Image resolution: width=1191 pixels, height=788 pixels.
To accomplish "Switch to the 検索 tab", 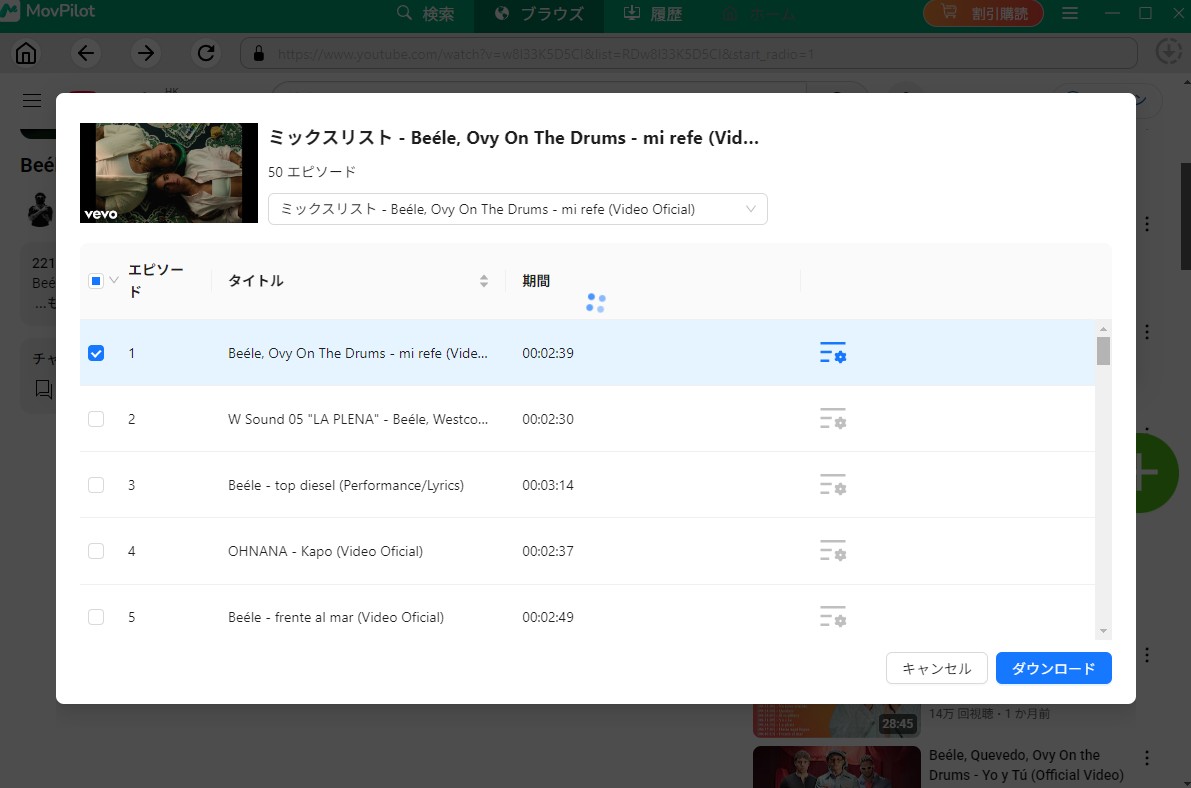I will 425,14.
